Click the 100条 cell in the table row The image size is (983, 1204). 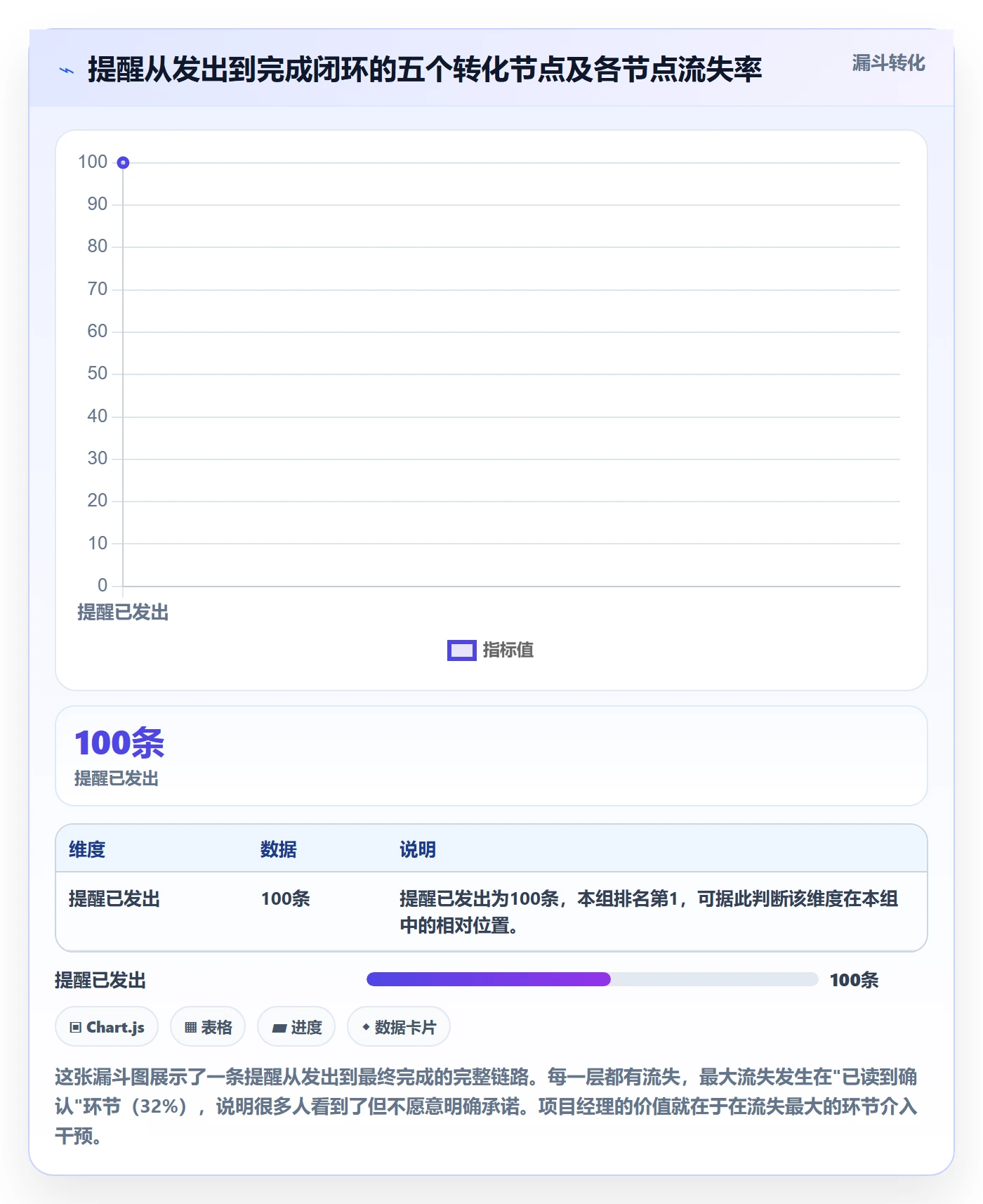coord(286,898)
